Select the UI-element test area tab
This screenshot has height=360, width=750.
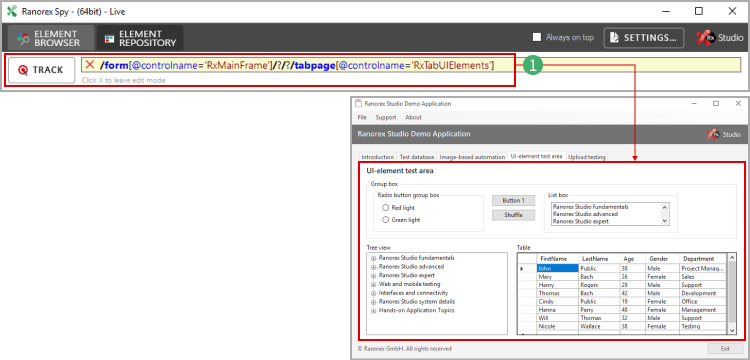(537, 156)
